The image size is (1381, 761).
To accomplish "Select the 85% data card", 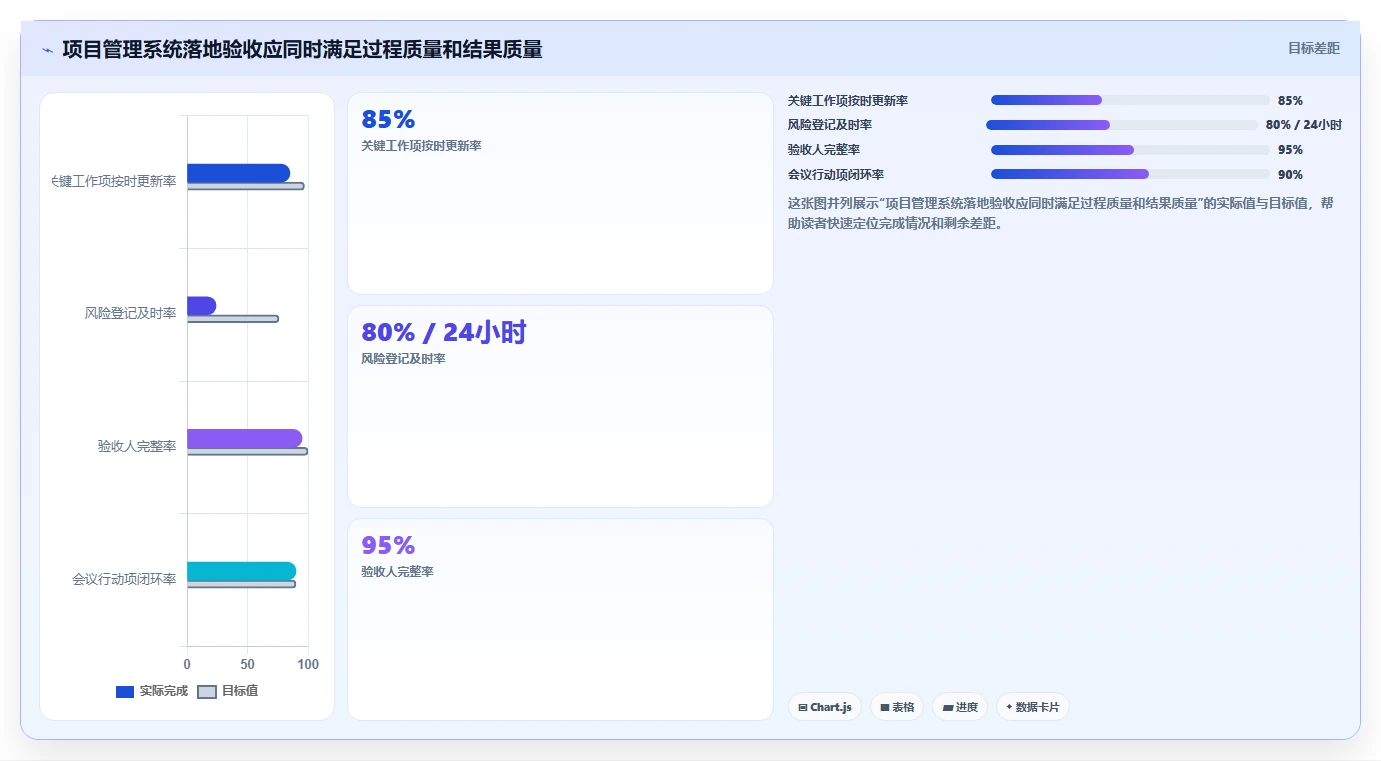I will (560, 194).
